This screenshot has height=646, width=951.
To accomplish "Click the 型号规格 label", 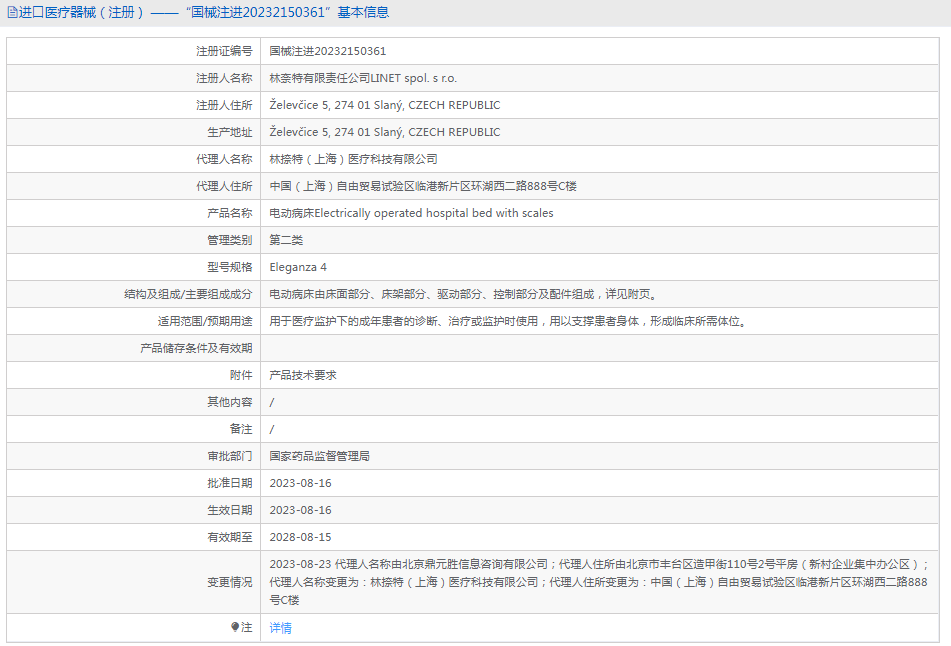I will pyautogui.click(x=229, y=267).
